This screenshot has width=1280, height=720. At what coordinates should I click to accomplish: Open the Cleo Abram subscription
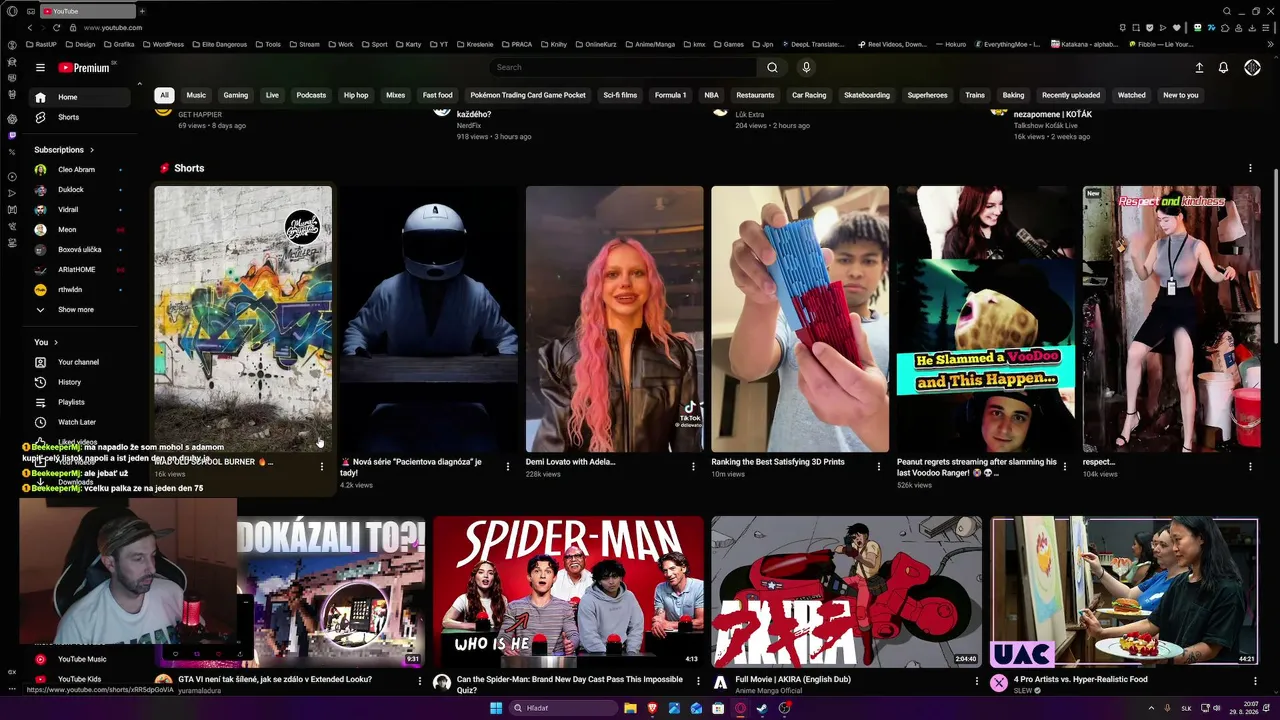(80, 170)
